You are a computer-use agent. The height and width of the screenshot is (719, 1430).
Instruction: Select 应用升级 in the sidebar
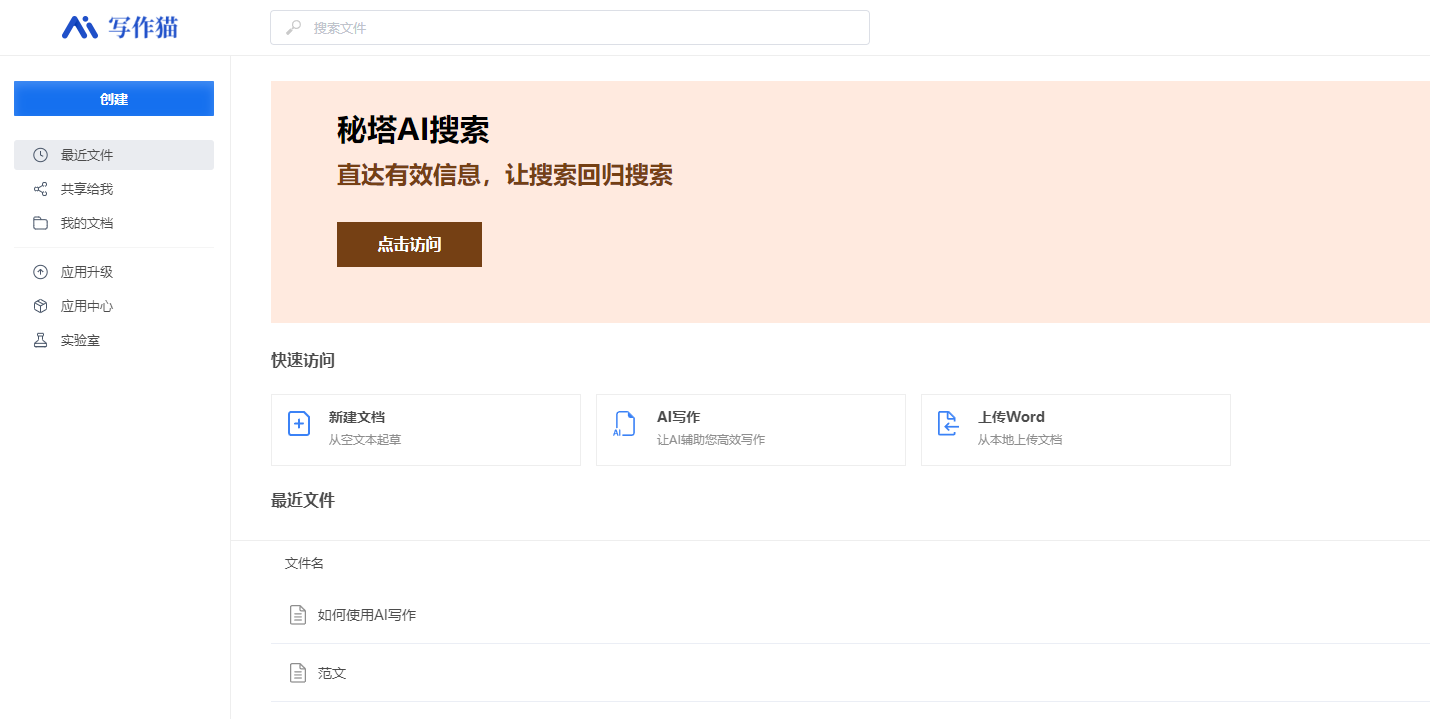tap(114, 272)
